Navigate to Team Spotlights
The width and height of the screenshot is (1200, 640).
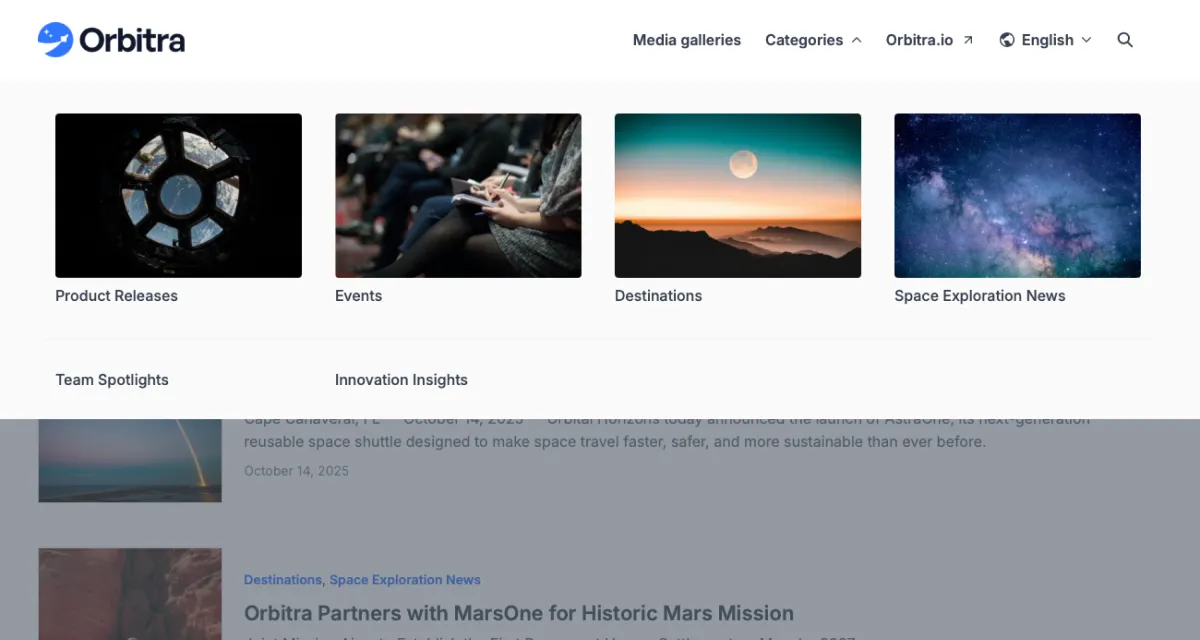click(112, 380)
